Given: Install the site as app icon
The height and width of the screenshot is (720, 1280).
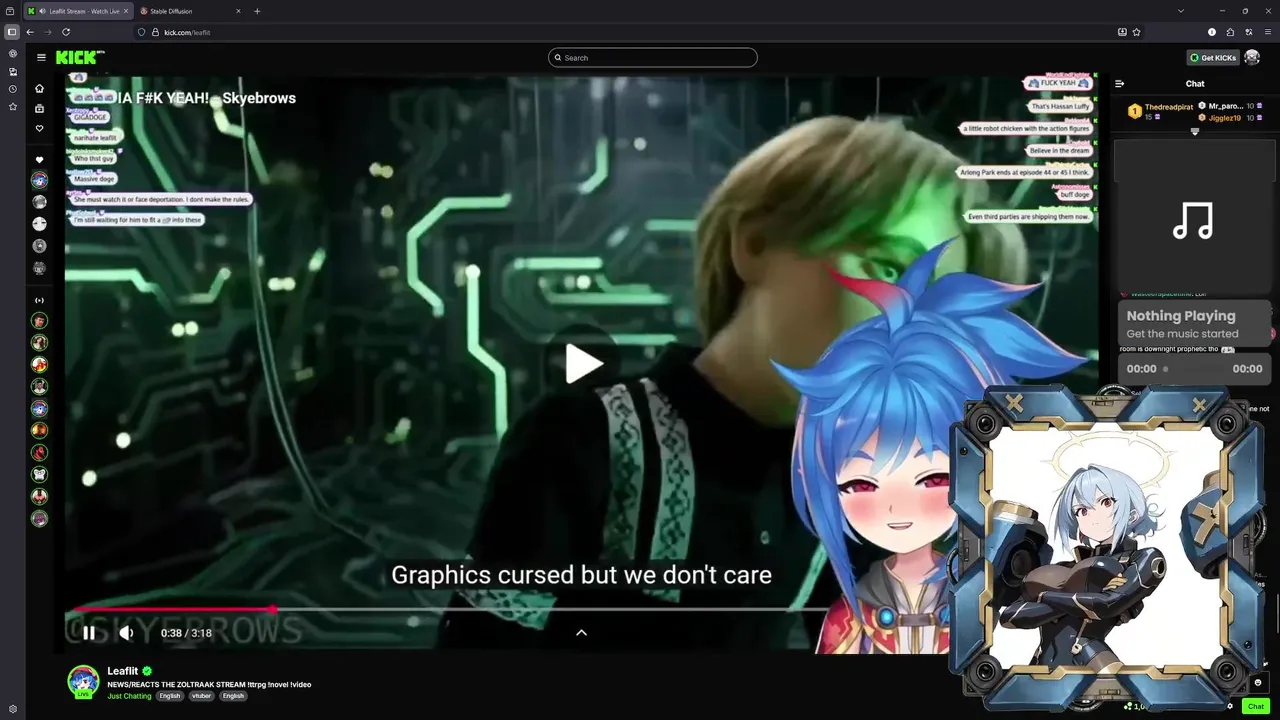Looking at the screenshot, I should pos(1122,32).
